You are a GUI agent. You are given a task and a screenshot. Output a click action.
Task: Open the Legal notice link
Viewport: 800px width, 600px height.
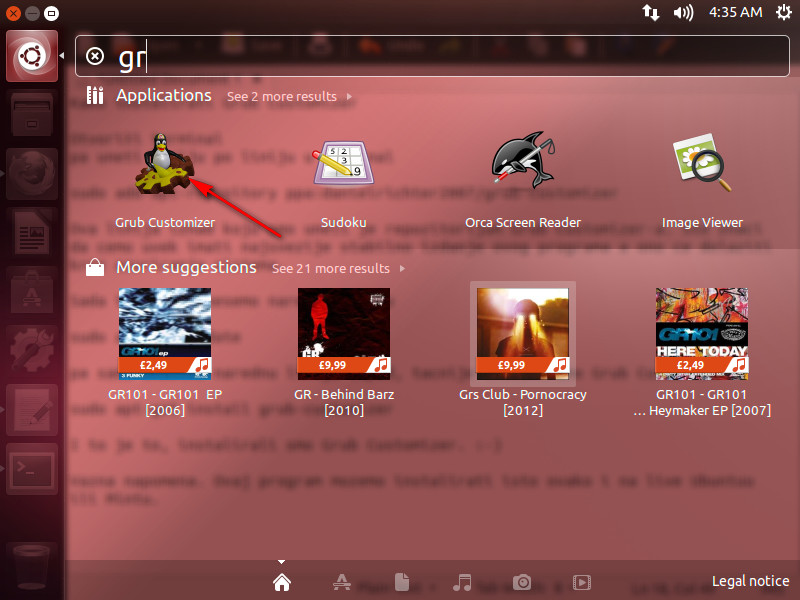tap(751, 581)
